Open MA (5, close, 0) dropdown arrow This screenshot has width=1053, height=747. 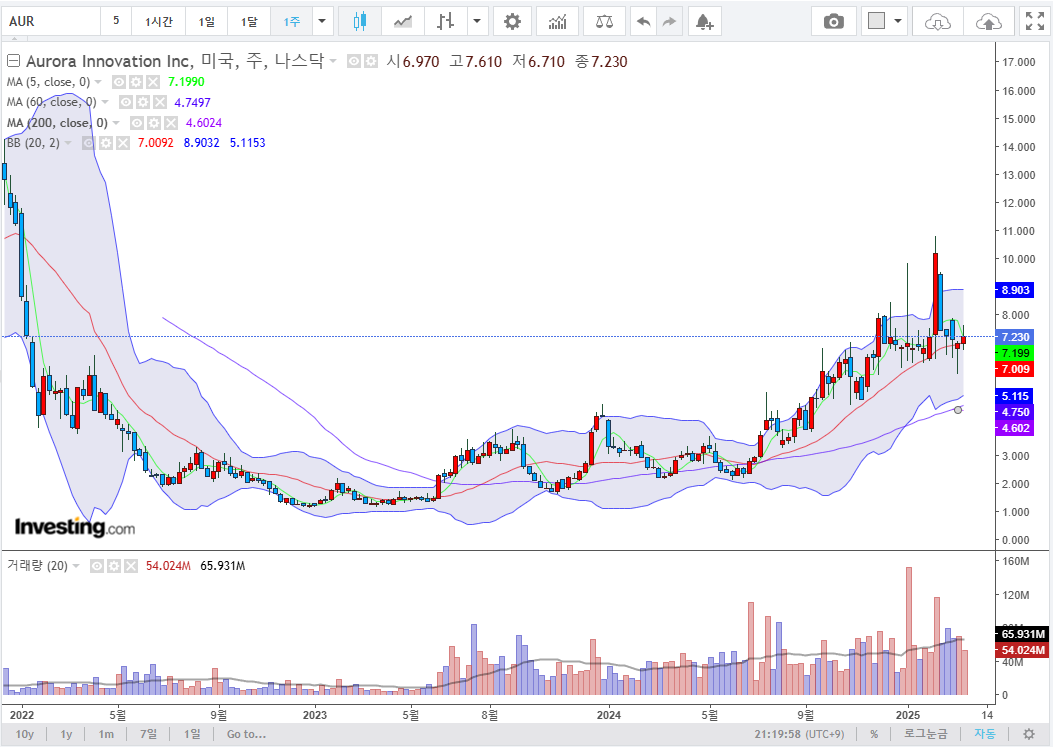(98, 82)
